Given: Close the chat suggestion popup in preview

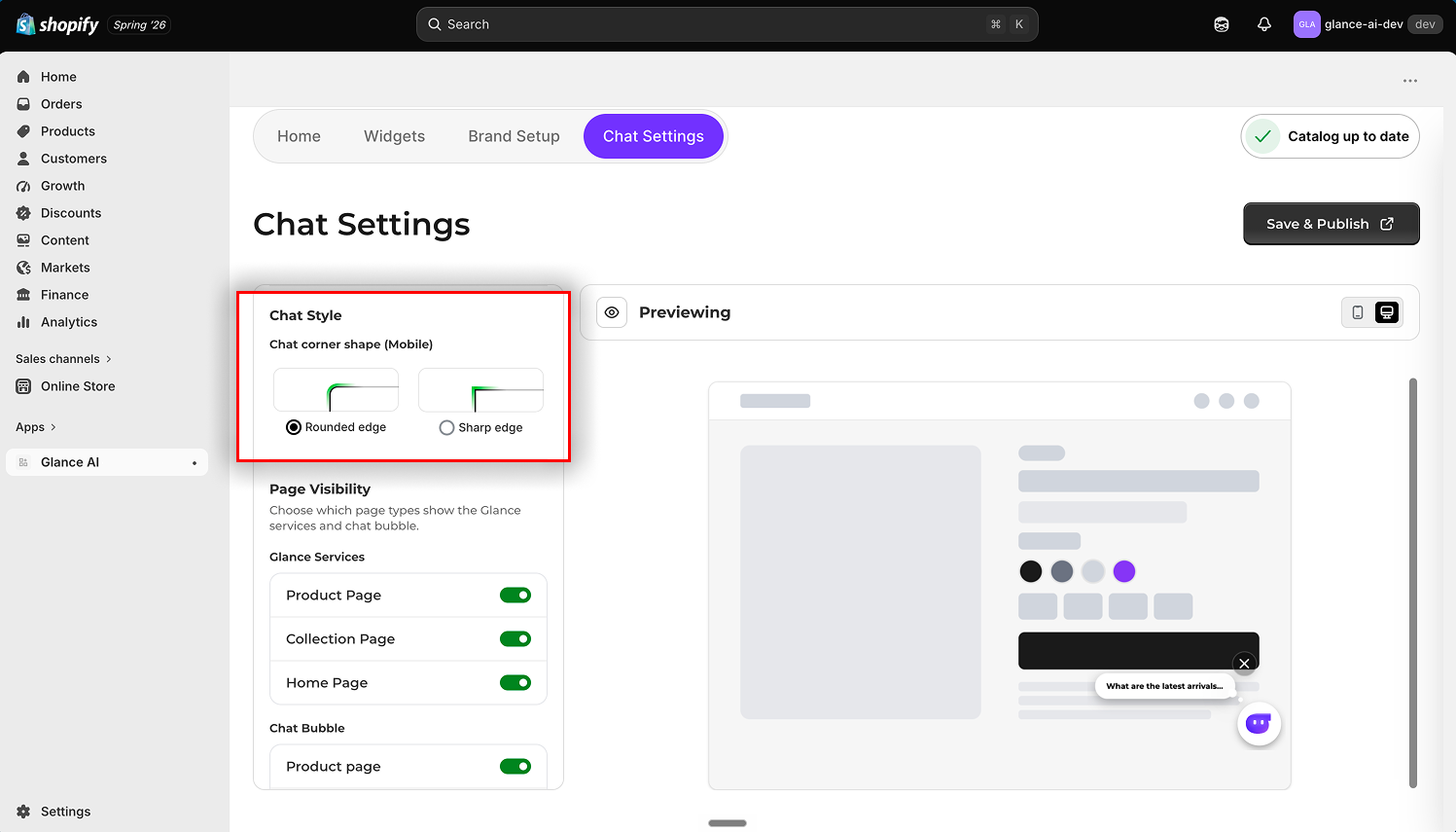Looking at the screenshot, I should [x=1244, y=664].
